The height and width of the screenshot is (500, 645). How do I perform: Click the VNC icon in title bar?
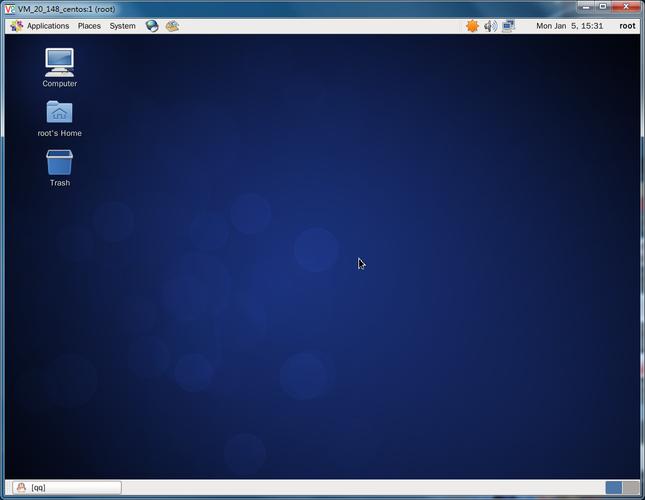9,8
